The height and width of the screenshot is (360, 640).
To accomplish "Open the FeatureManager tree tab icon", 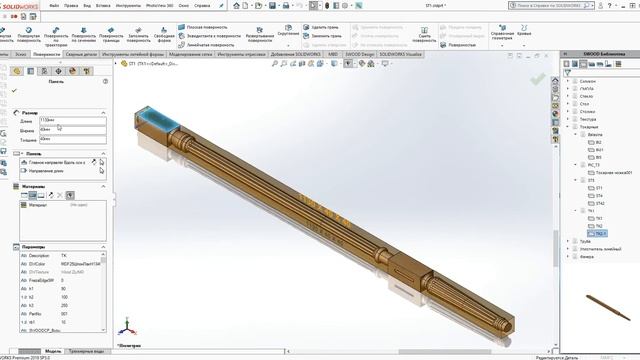I will pos(17,71).
